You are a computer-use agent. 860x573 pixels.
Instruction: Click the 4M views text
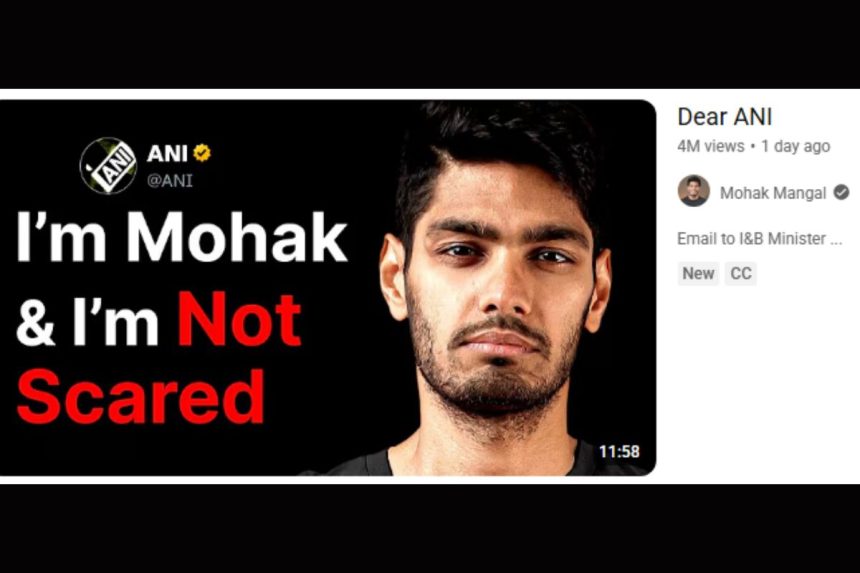[x=710, y=146]
